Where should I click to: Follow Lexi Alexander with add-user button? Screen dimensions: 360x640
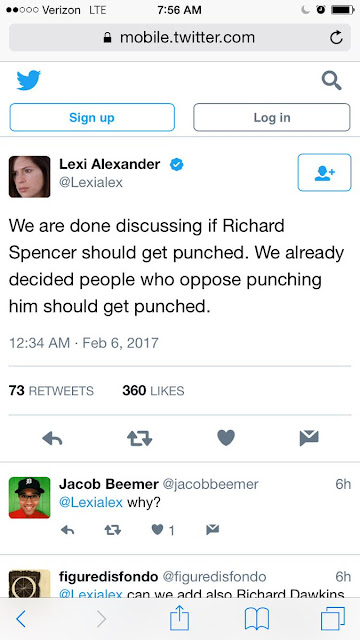pyautogui.click(x=324, y=172)
